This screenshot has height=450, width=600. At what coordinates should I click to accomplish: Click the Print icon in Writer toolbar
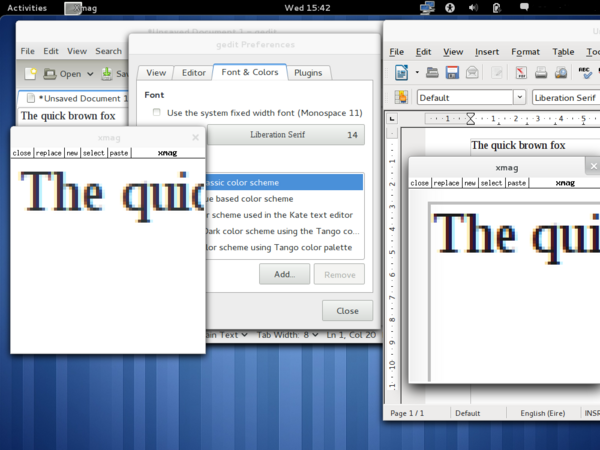pyautogui.click(x=540, y=72)
